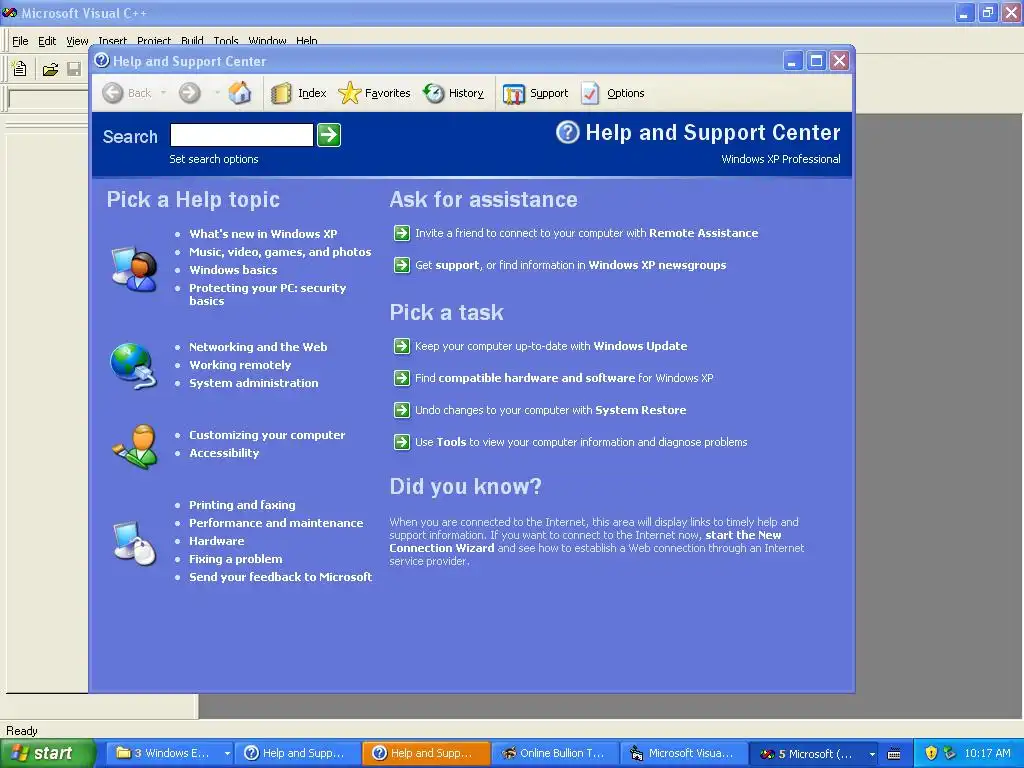Open the System administration topic
This screenshot has height=768, width=1024.
pos(253,383)
